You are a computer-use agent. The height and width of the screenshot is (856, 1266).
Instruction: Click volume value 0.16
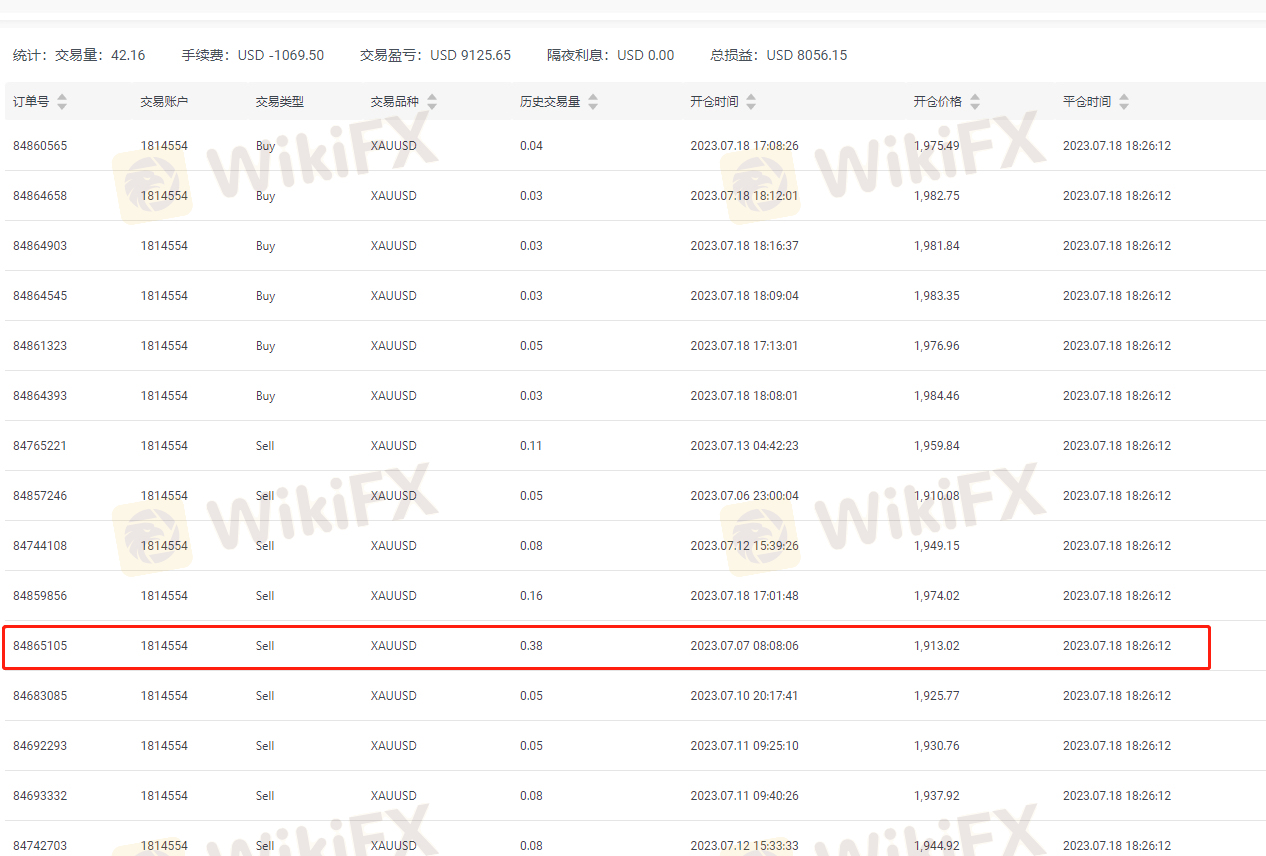point(531,596)
